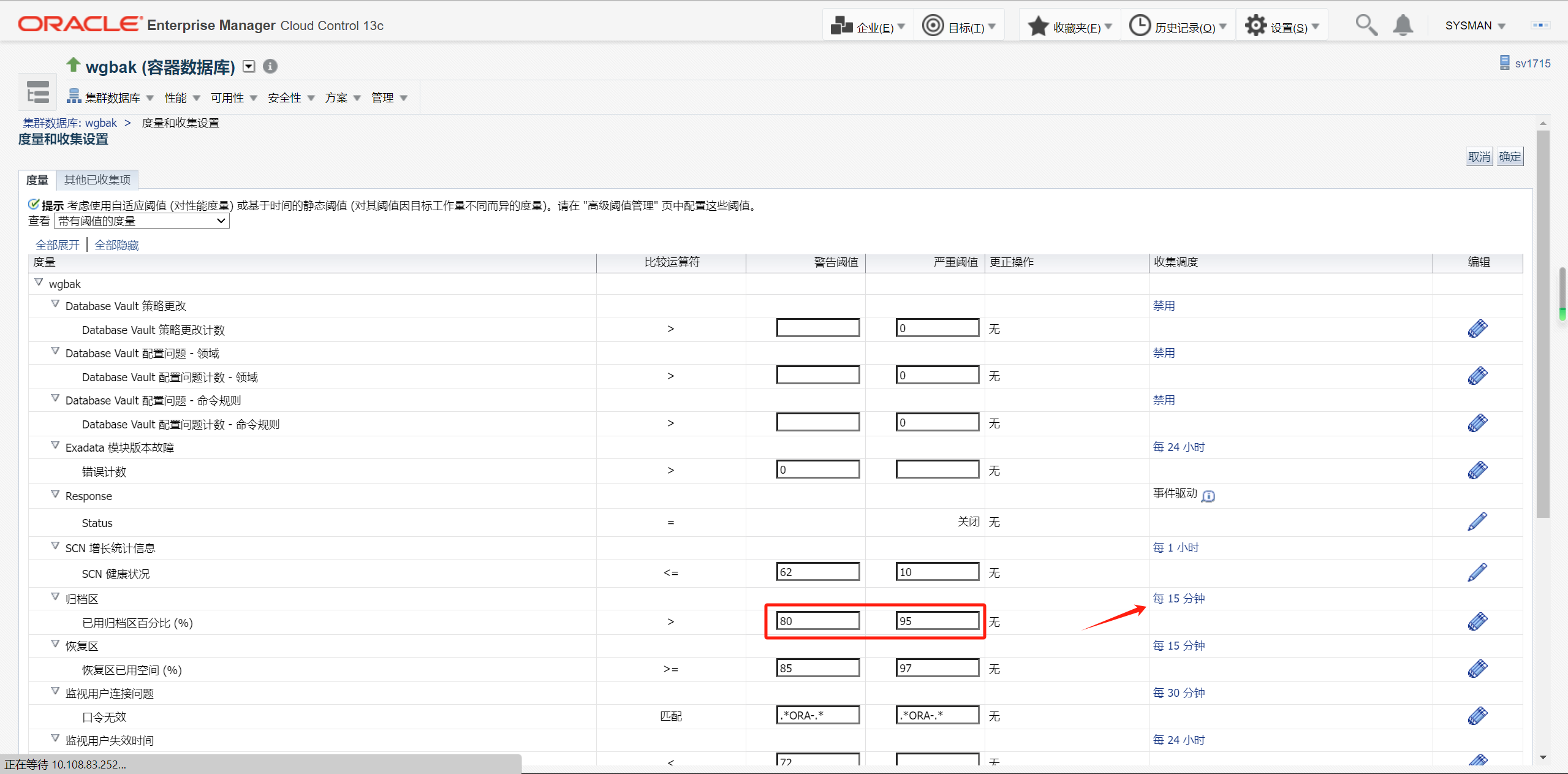Click the 事件驱动 information icon
Screen dimensions: 1568x774
pos(1208,496)
